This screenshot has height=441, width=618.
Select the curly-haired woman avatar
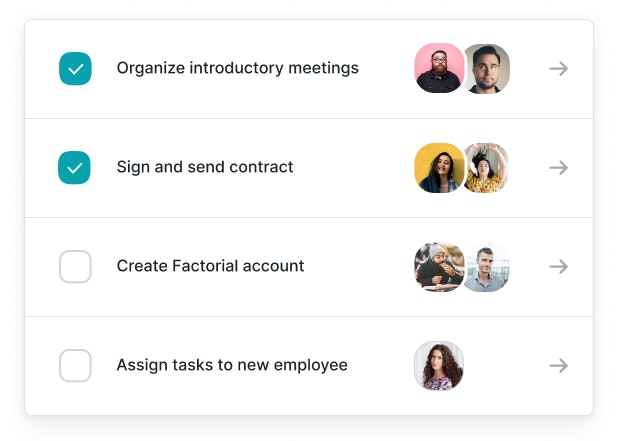pos(439,366)
